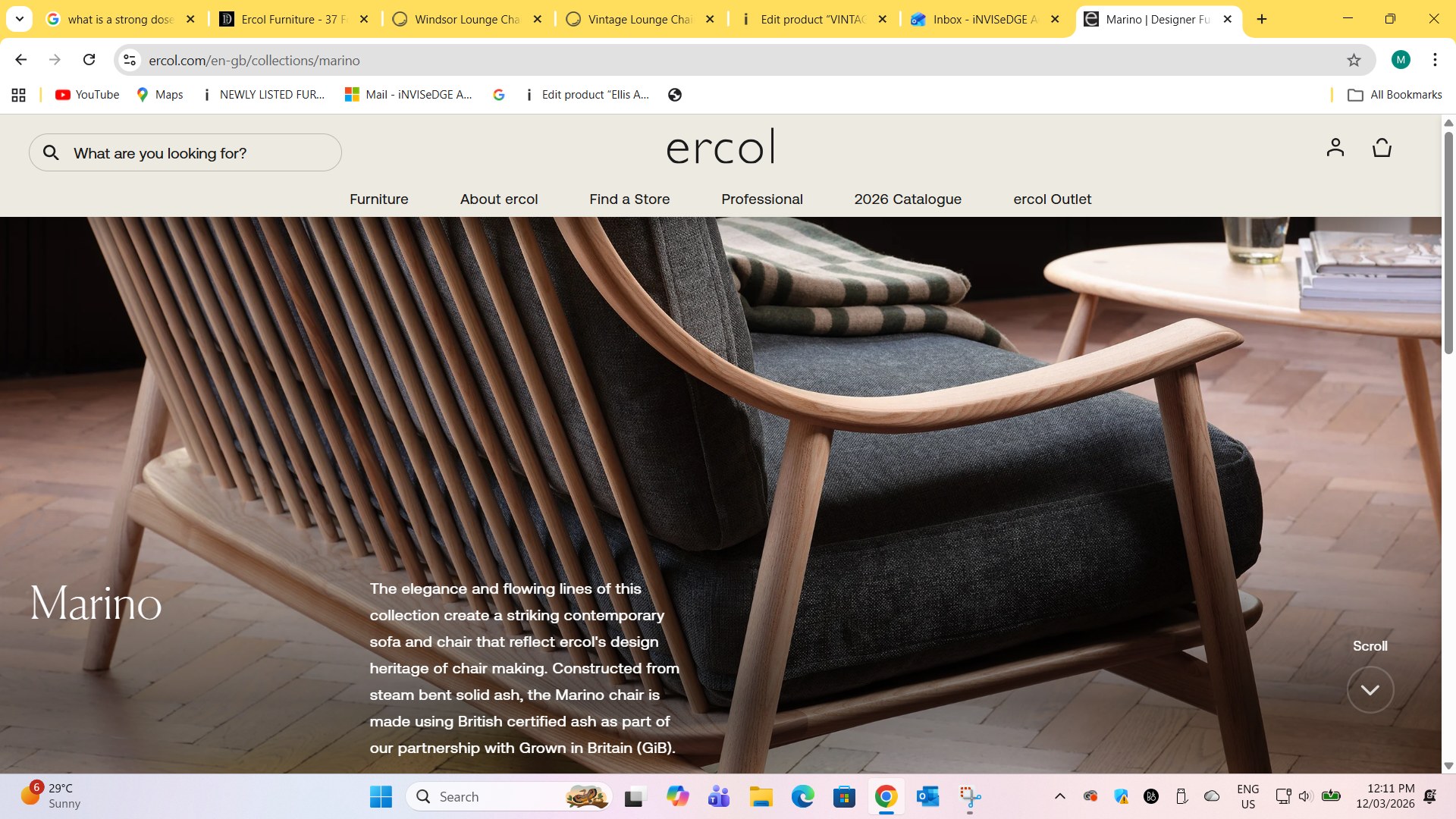View site information icon in address bar
Viewport: 1456px width, 819px height.
130,60
